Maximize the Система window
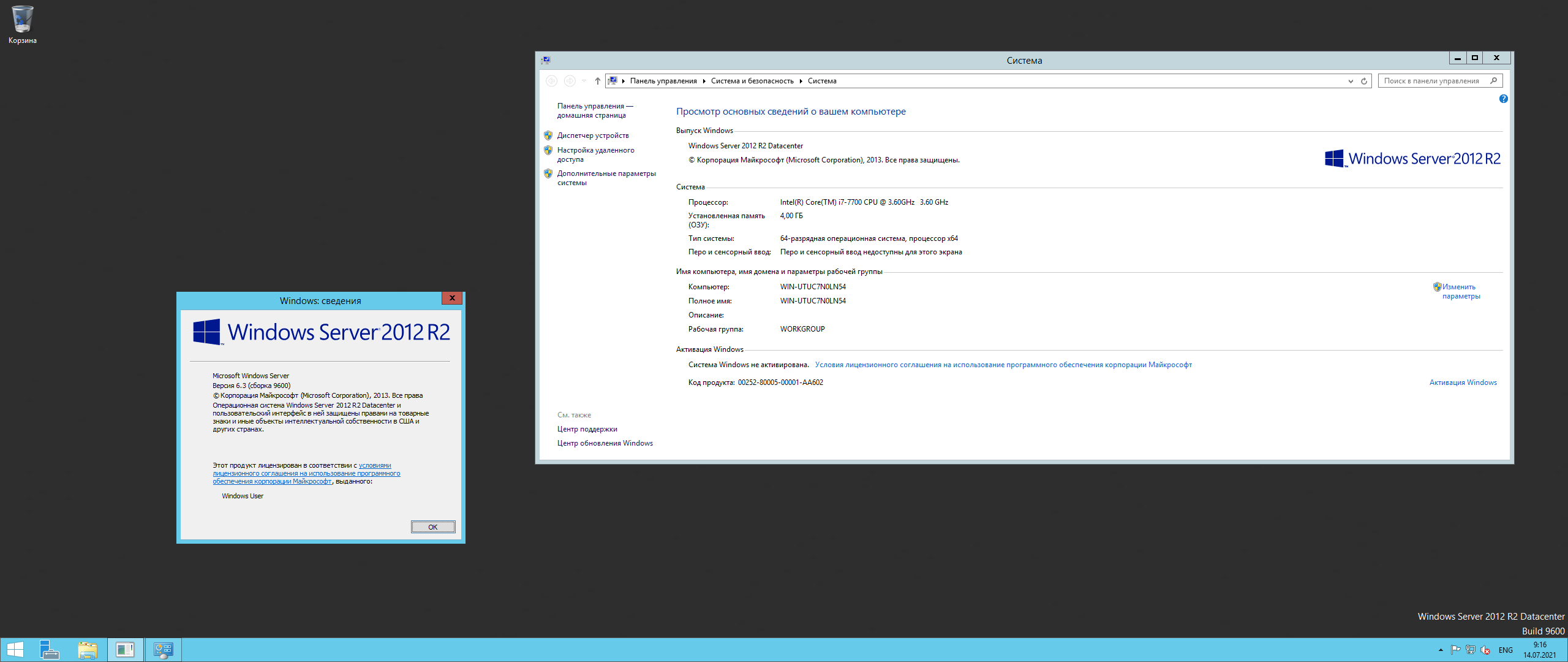Image resolution: width=1568 pixels, height=662 pixels. [x=1475, y=58]
